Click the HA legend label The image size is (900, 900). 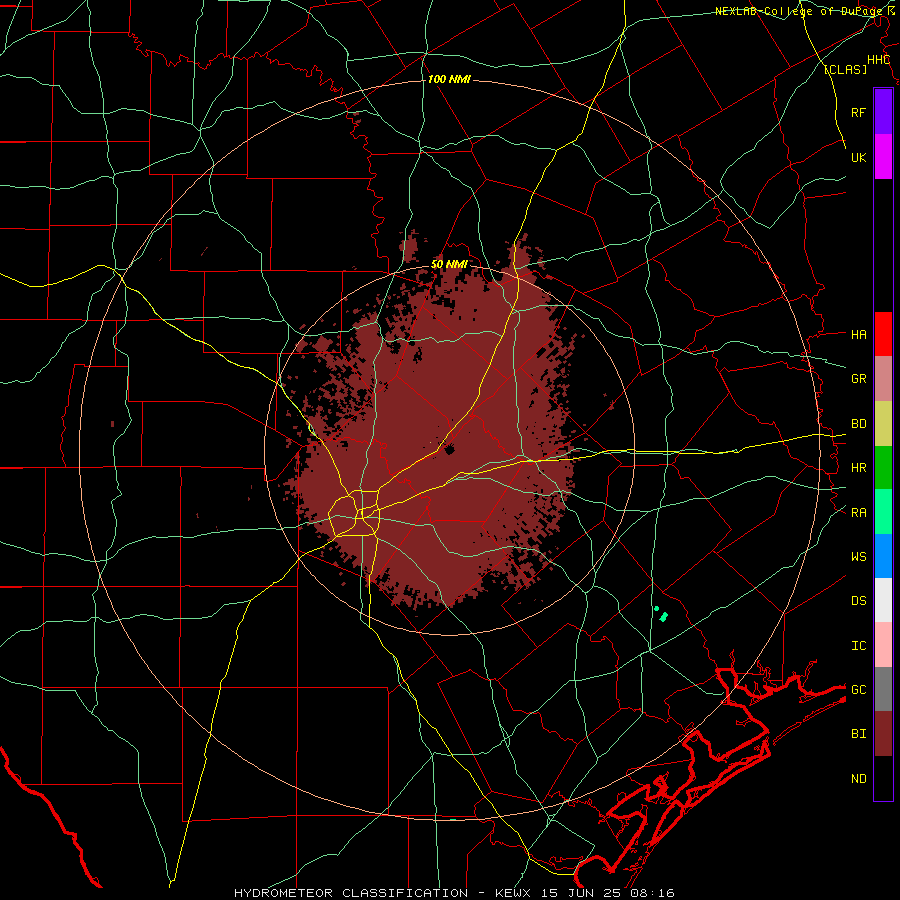[x=858, y=334]
